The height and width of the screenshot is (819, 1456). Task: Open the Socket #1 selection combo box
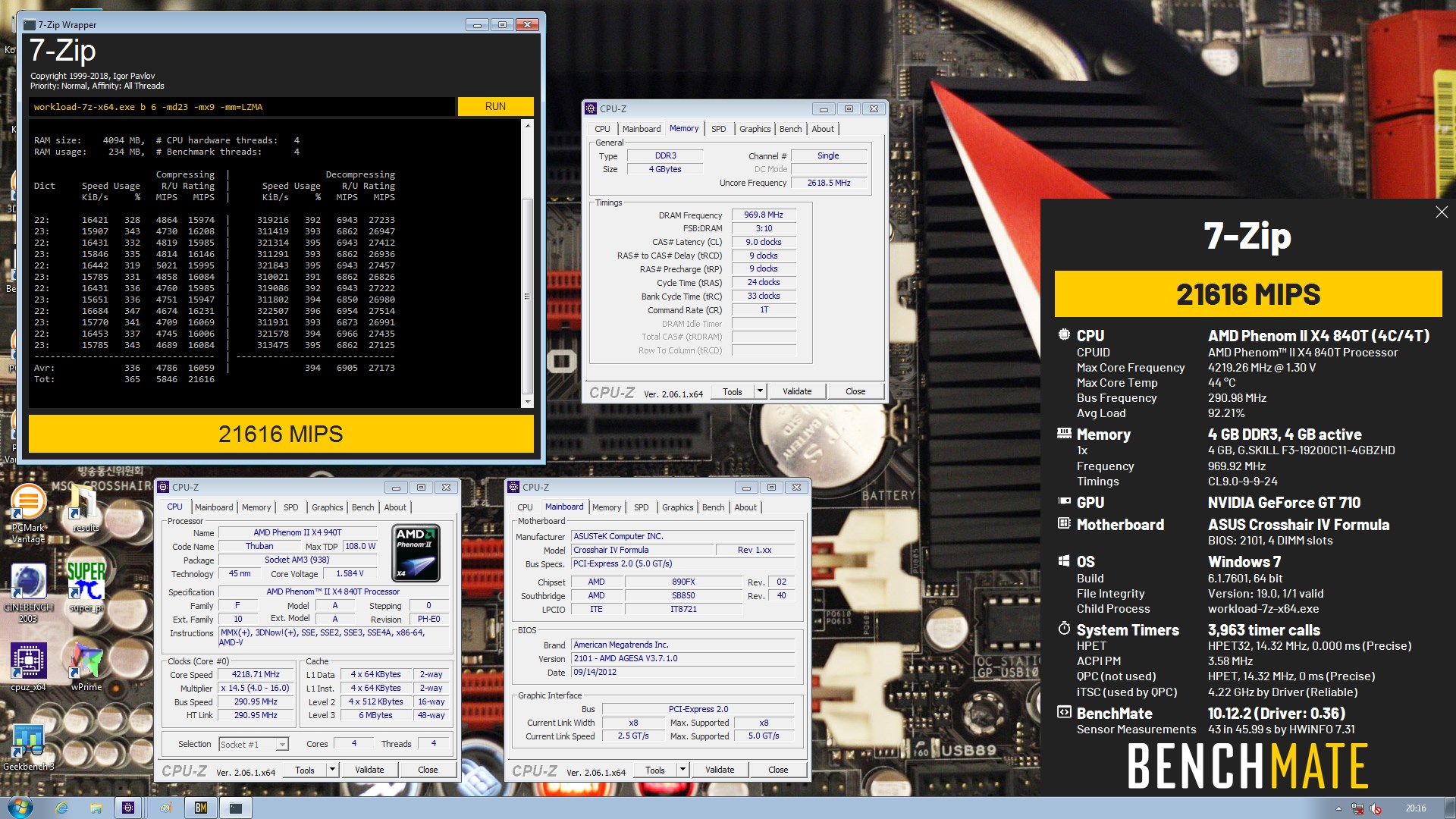click(253, 745)
